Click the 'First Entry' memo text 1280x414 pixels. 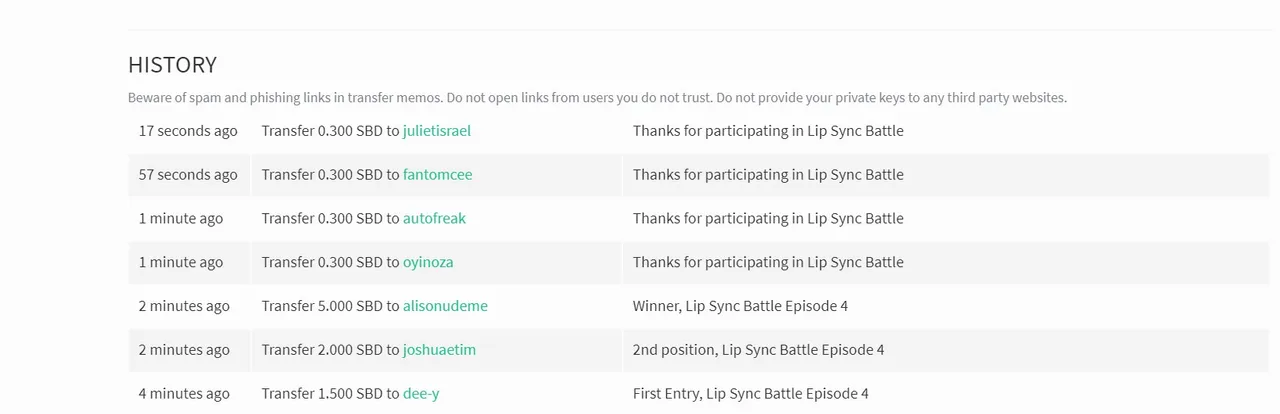(x=751, y=395)
